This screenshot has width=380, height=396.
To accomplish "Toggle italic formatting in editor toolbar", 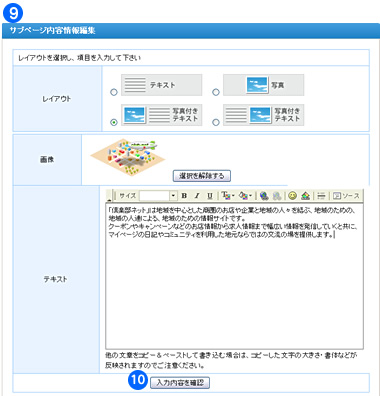I will 197,196.
